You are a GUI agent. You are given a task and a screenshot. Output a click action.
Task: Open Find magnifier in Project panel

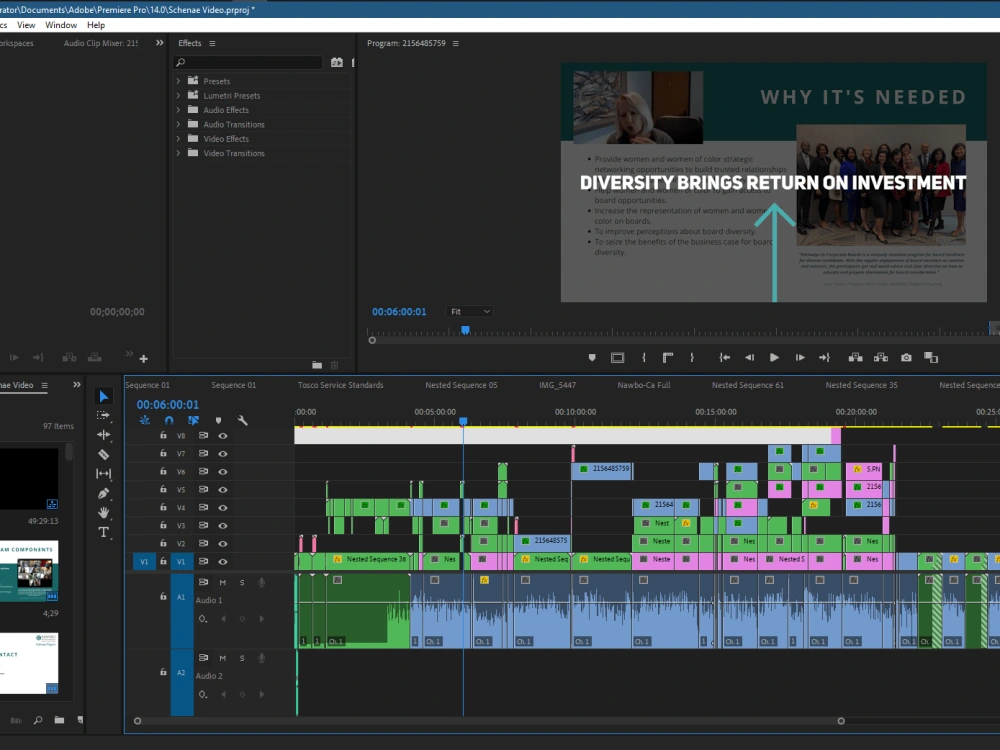click(38, 720)
